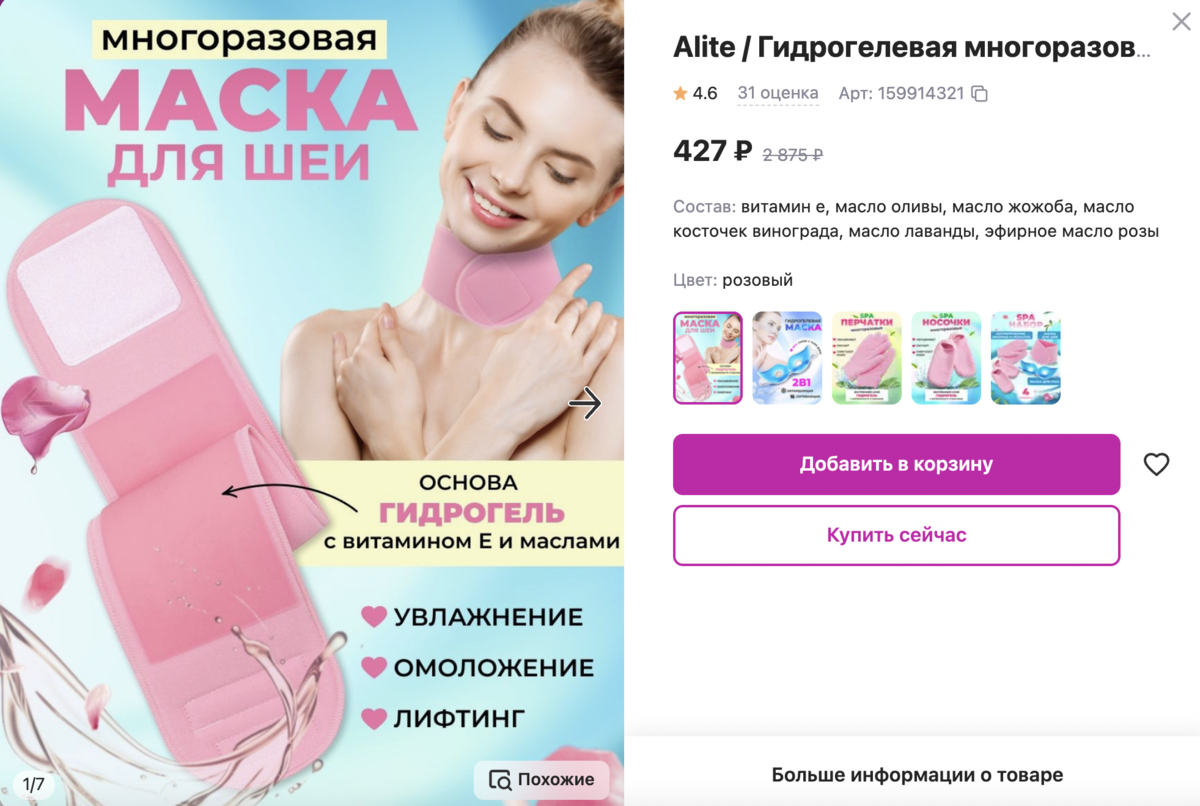
Task: Choose the SPA носочки socks variant
Action: [946, 358]
